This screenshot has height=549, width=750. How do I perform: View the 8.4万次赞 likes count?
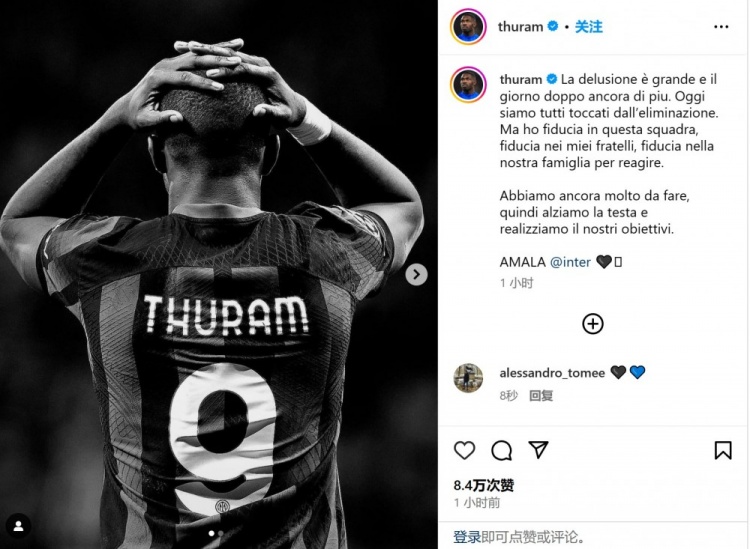484,486
